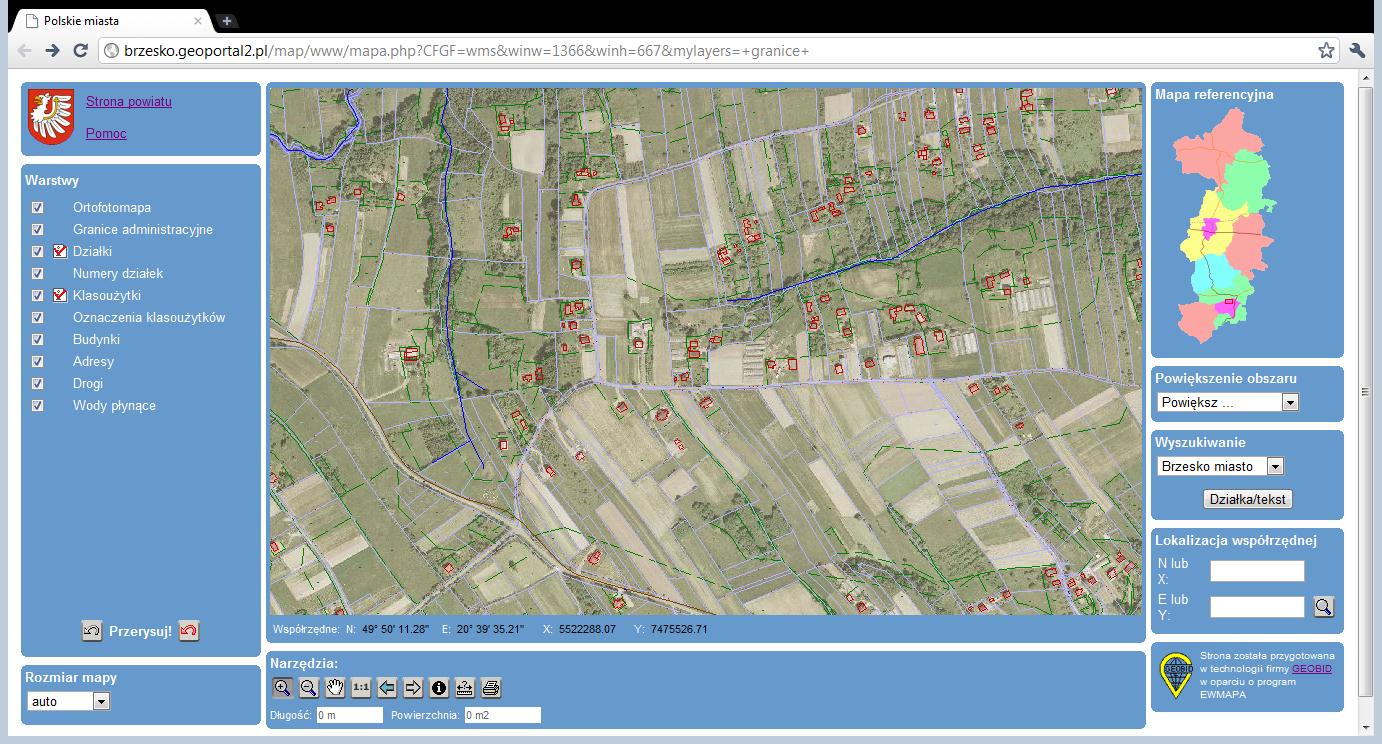Go to previous map view arrow
Viewport: 1382px width, 744px height.
coord(387,687)
